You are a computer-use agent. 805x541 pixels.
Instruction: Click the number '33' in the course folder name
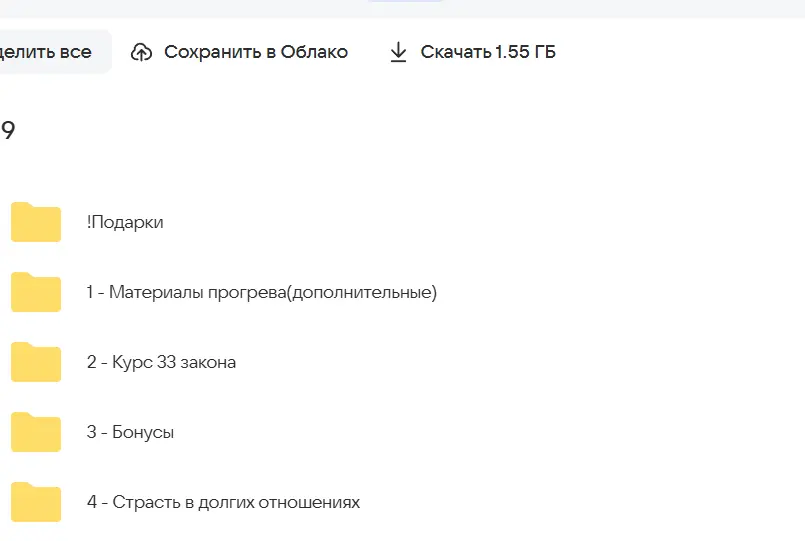click(167, 362)
